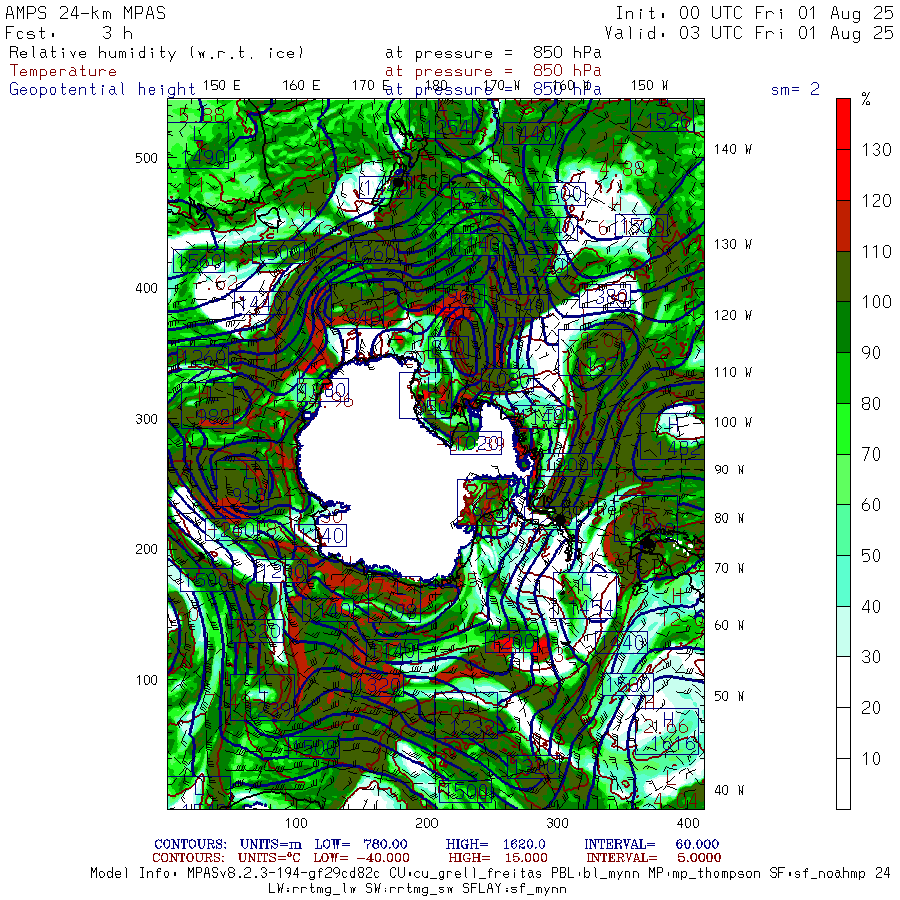Click the dark green 90–100 colorbar segment
The image size is (900, 900).
(x=843, y=327)
